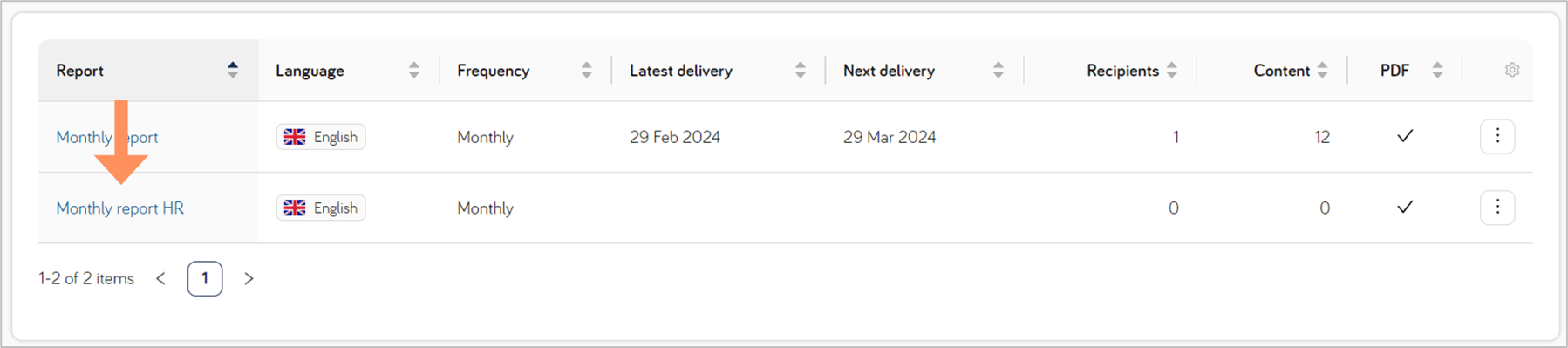This screenshot has width=1568, height=348.
Task: Click PDF checkmark for Monthly report HR
Action: point(1405,208)
